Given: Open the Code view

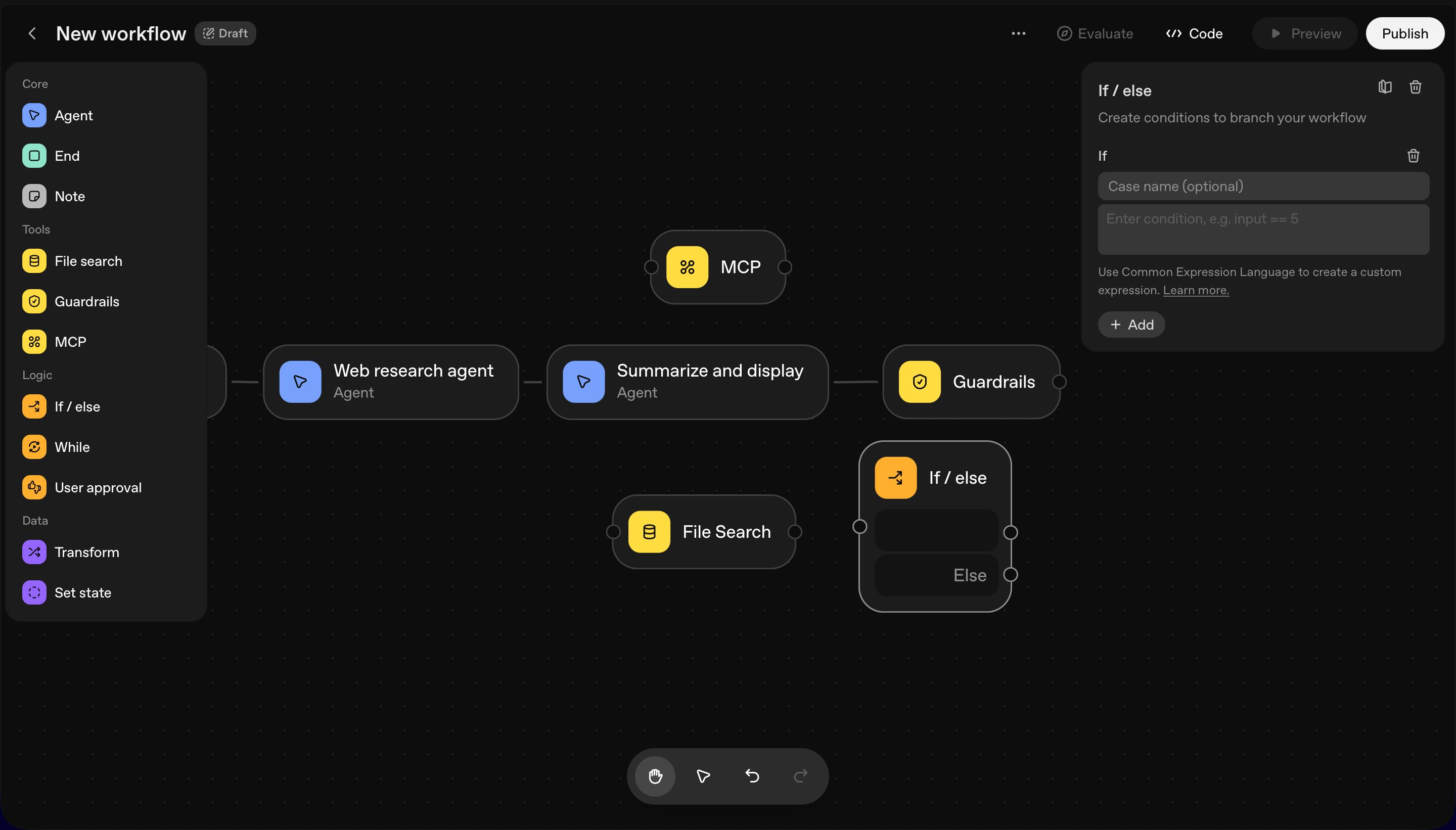Looking at the screenshot, I should coord(1194,34).
